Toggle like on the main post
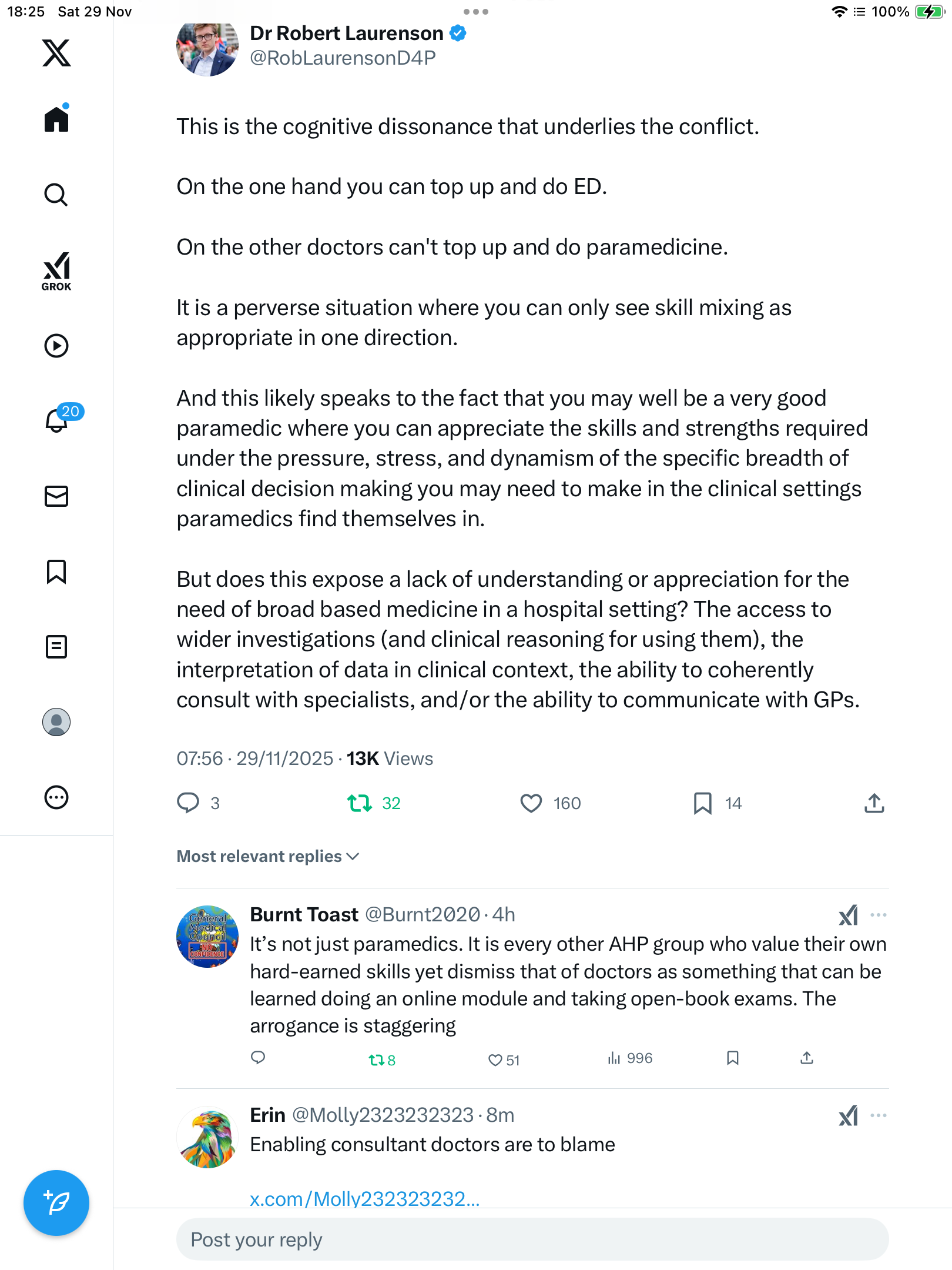Viewport: 952px width, 1270px height. pyautogui.click(x=531, y=803)
